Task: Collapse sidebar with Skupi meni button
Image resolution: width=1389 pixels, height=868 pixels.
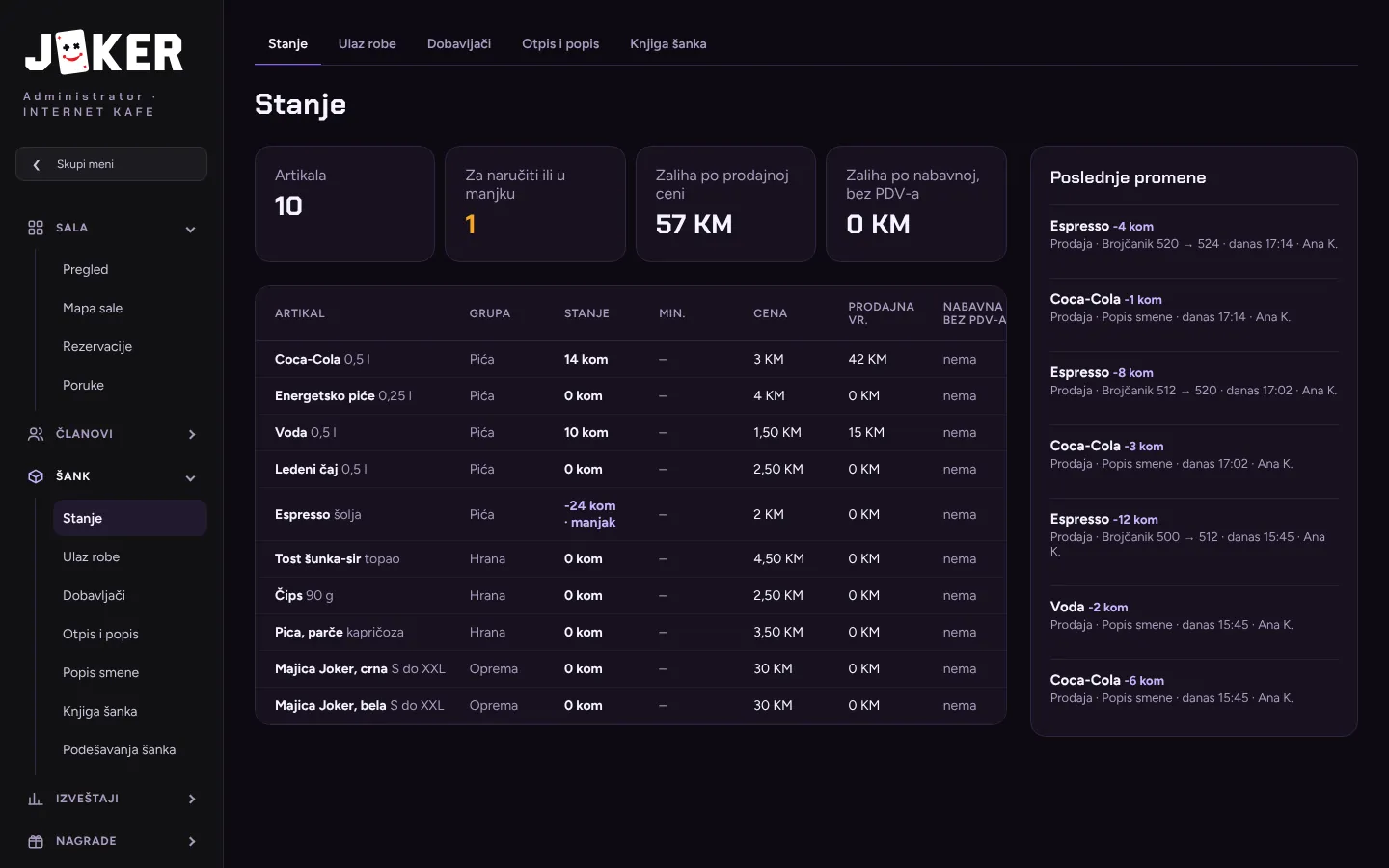Action: (111, 164)
